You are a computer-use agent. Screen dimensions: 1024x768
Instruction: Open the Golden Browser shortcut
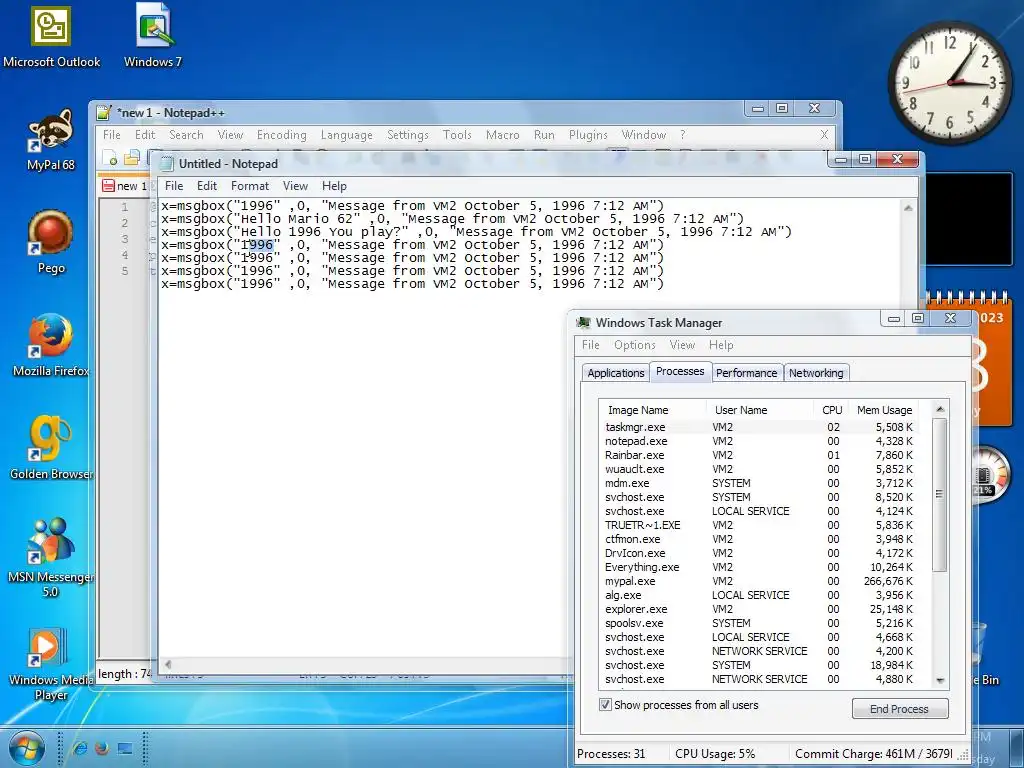51,447
